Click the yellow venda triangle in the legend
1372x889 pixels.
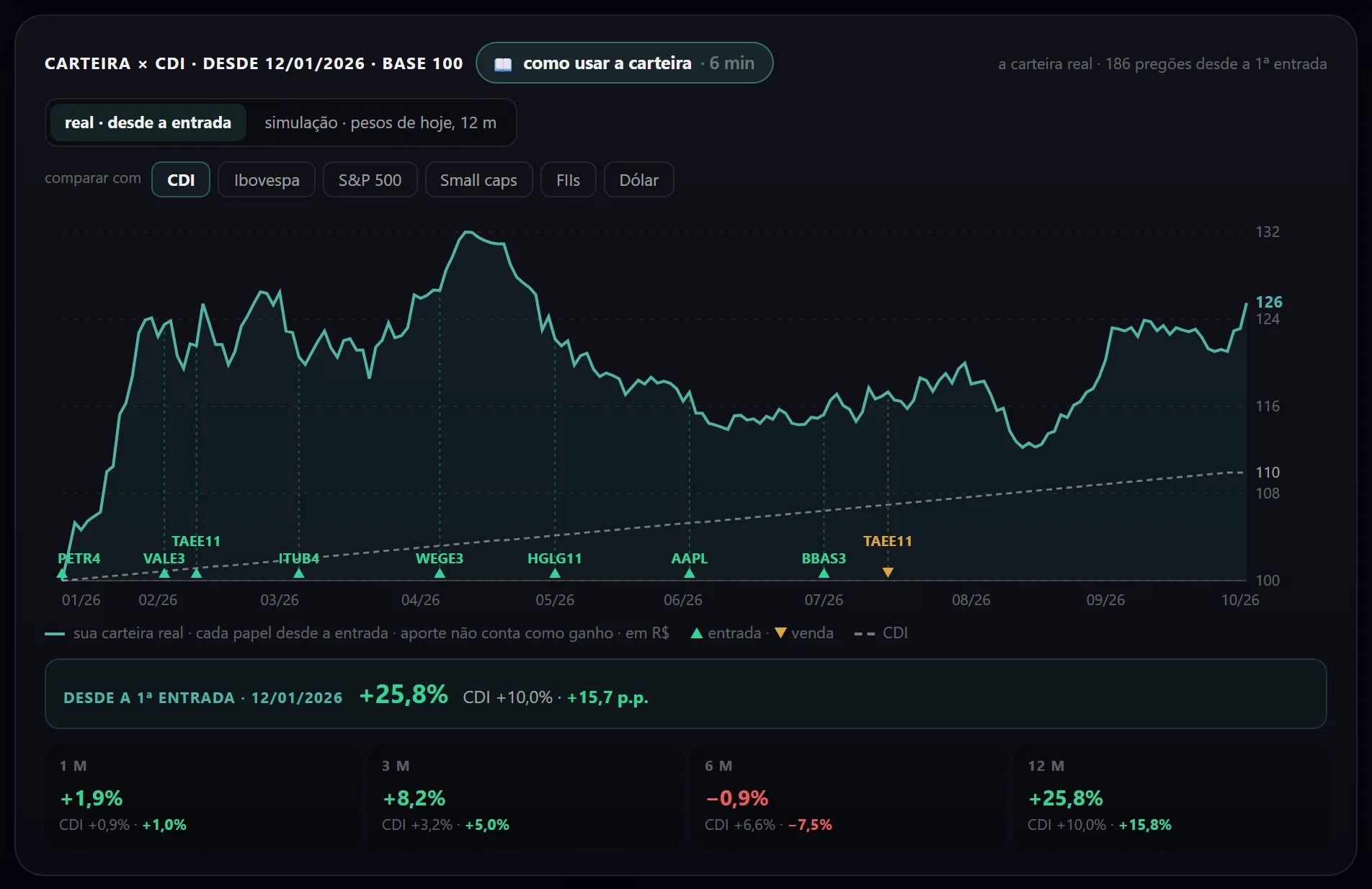point(780,633)
